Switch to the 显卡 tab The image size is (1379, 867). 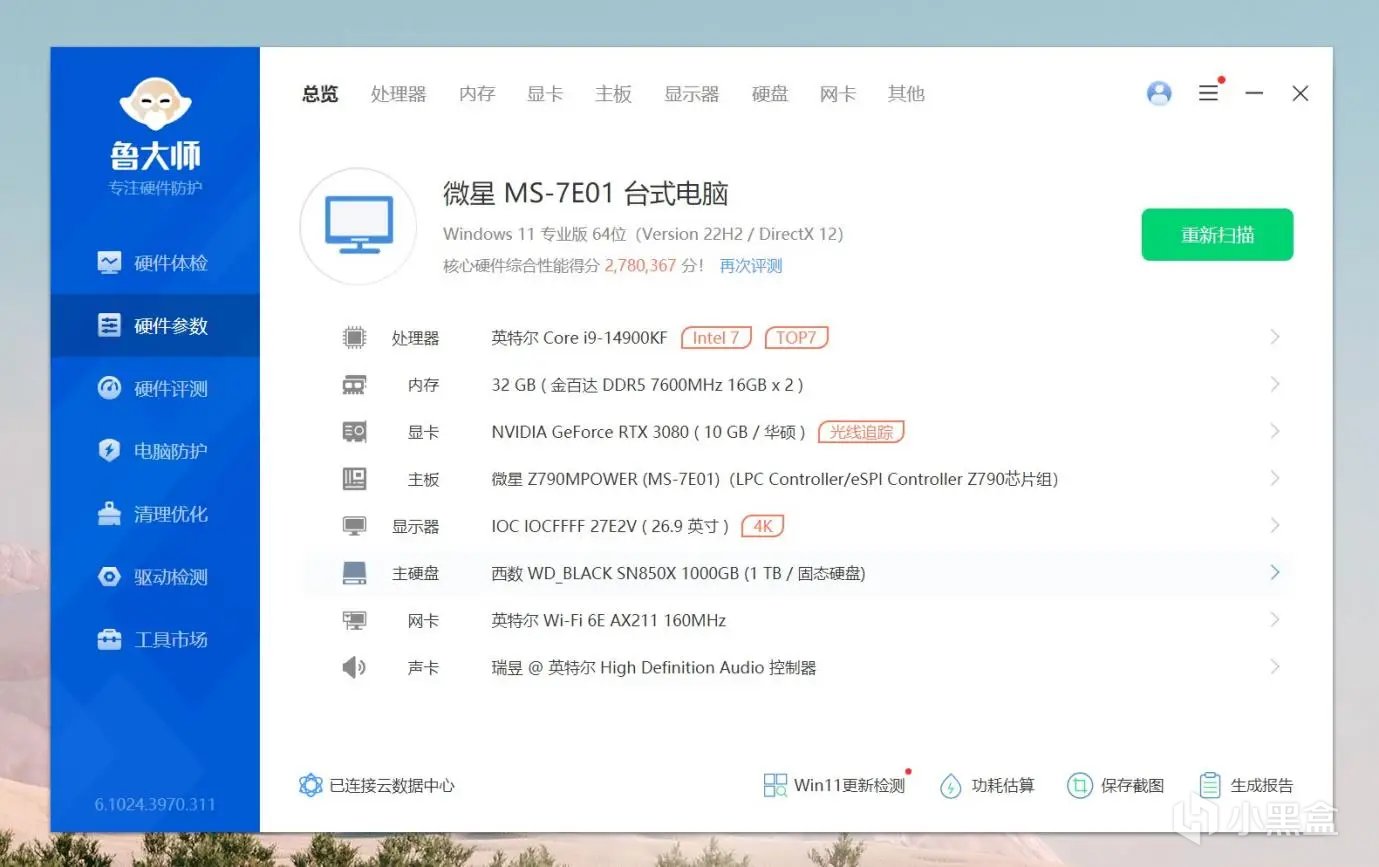click(x=545, y=94)
